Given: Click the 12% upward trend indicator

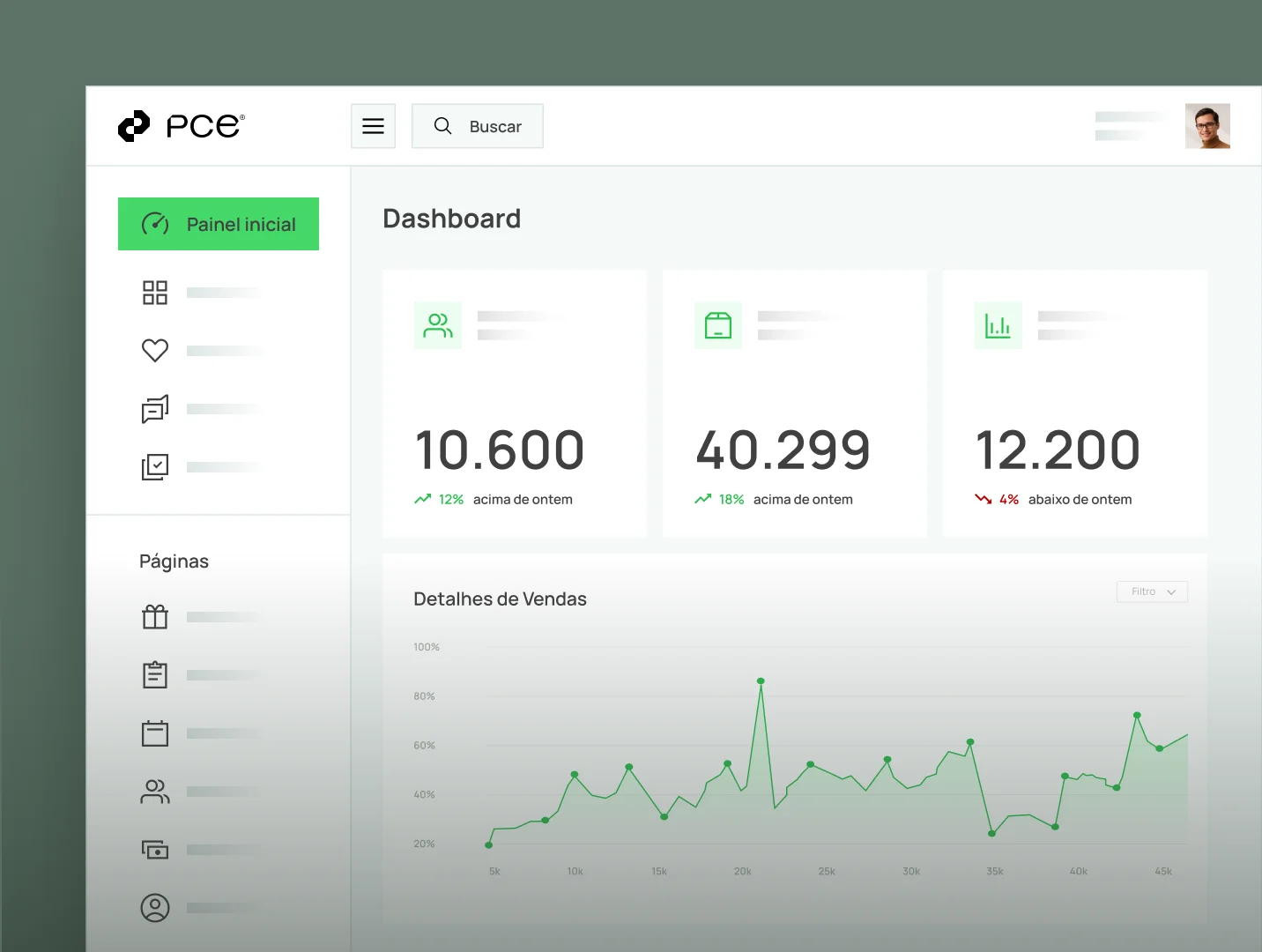Looking at the screenshot, I should pyautogui.click(x=439, y=499).
